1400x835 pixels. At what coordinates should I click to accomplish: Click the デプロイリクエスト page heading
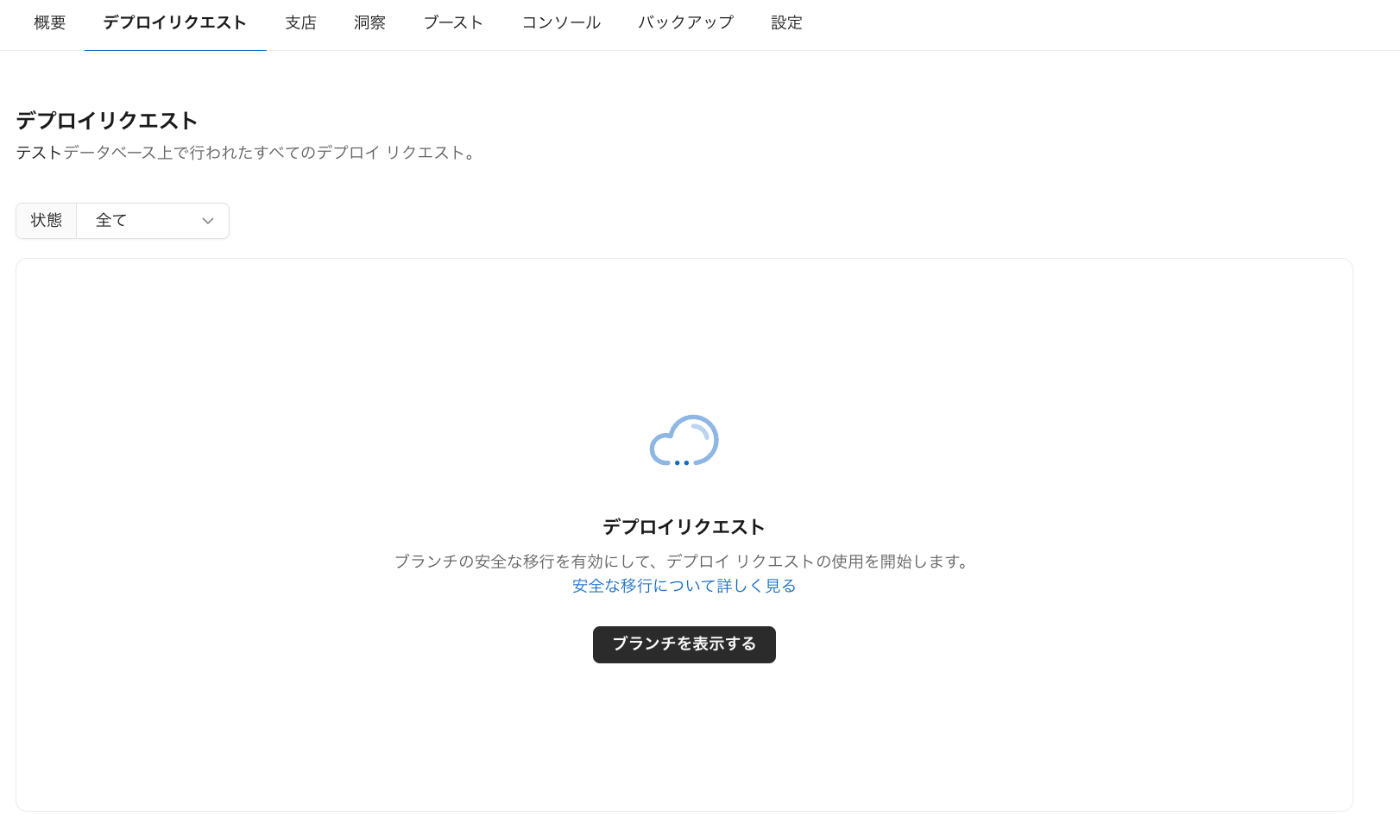(x=107, y=121)
